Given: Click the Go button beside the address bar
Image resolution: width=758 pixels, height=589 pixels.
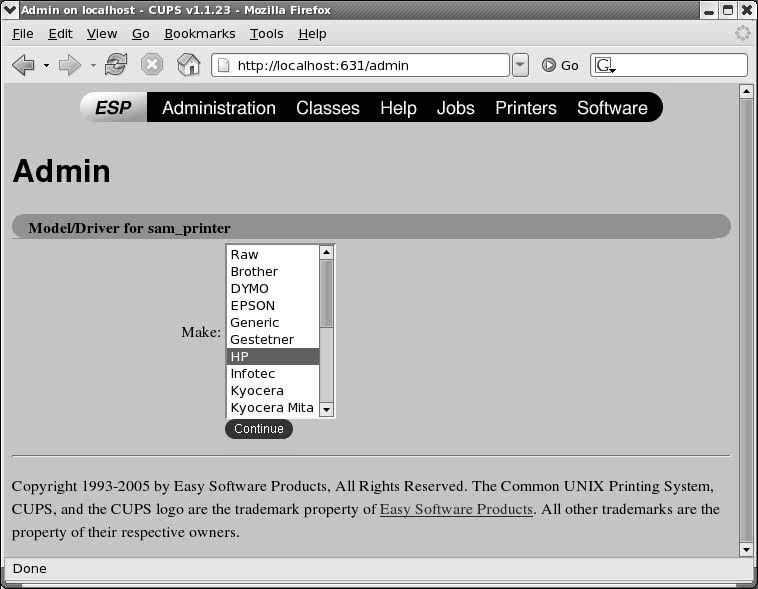Looking at the screenshot, I should point(560,65).
